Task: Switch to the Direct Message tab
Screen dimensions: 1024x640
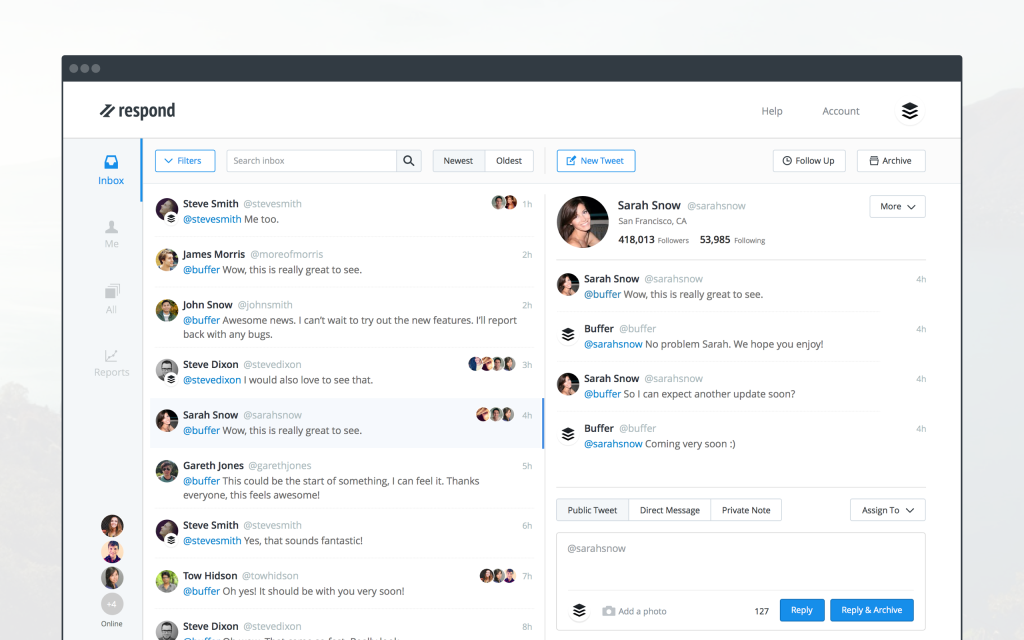Action: tap(669, 509)
